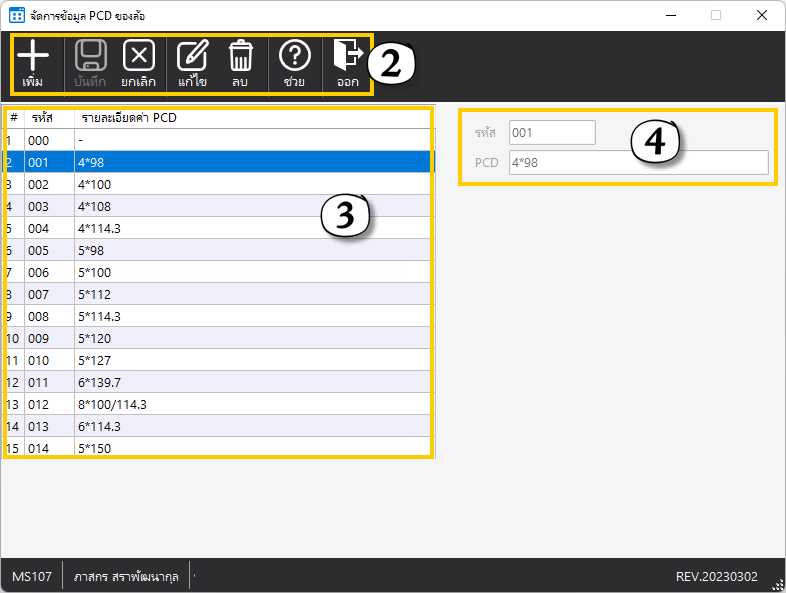
Task: Select the row with PCD 4*100
Action: pos(200,184)
